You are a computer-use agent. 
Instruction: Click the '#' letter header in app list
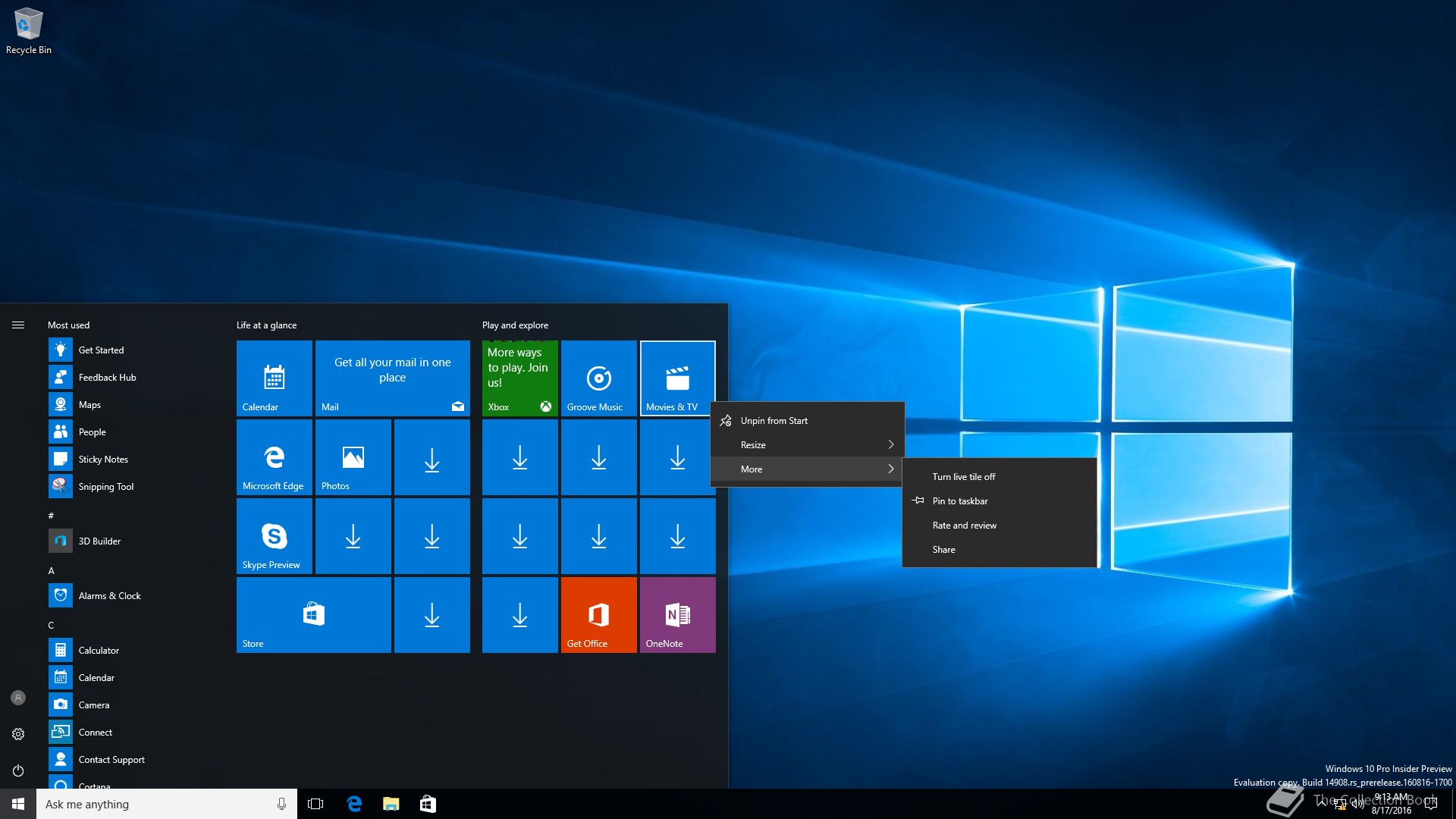pos(52,516)
